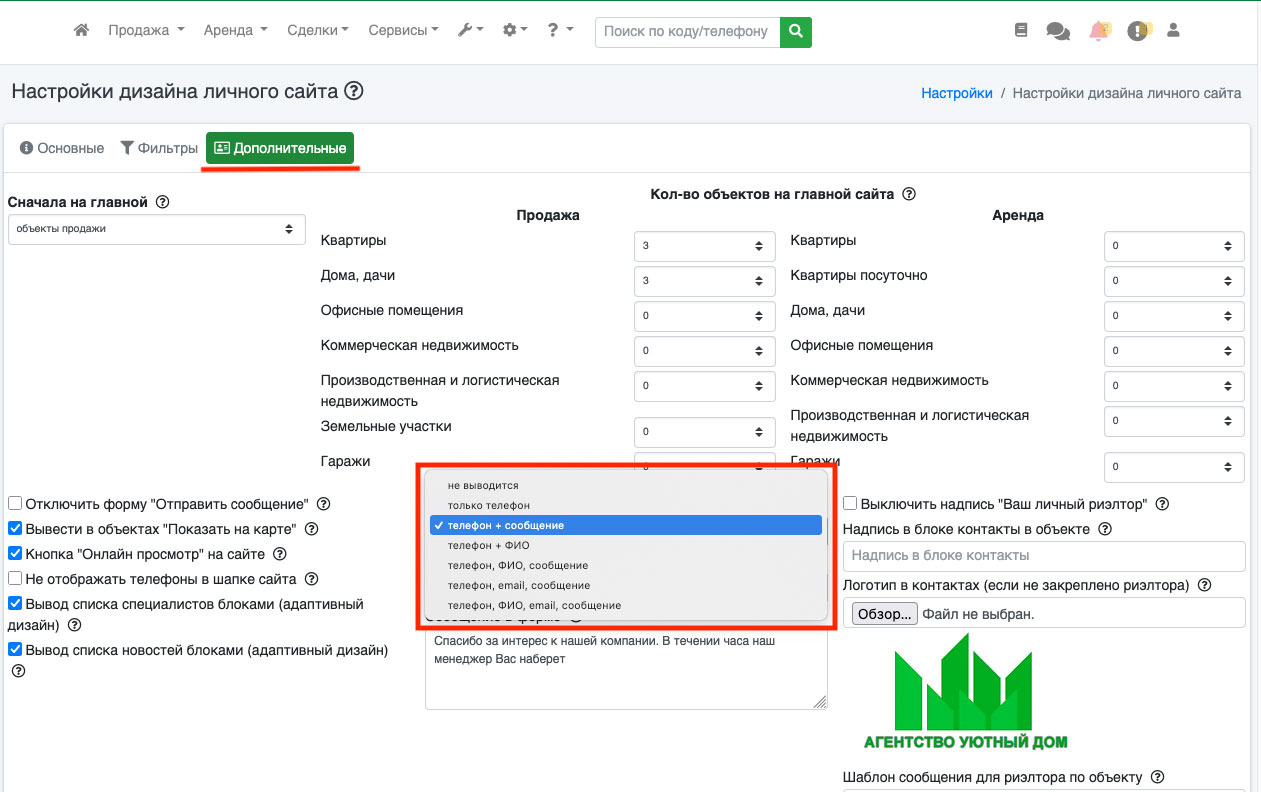Open the gear settings menu
Viewport: 1261px width, 792px height.
[515, 31]
